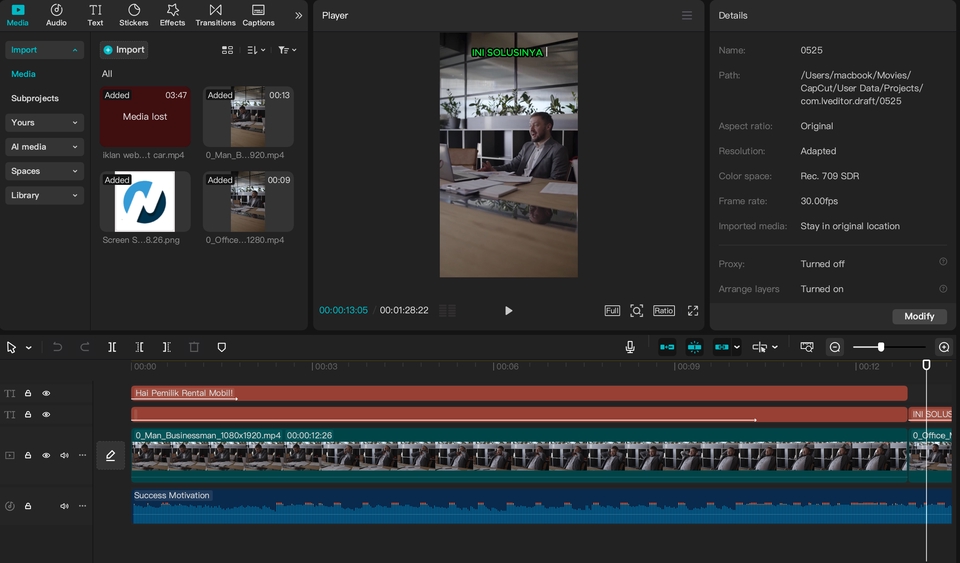Select Subprojects in the sidebar
Image resolution: width=960 pixels, height=563 pixels.
[35, 98]
